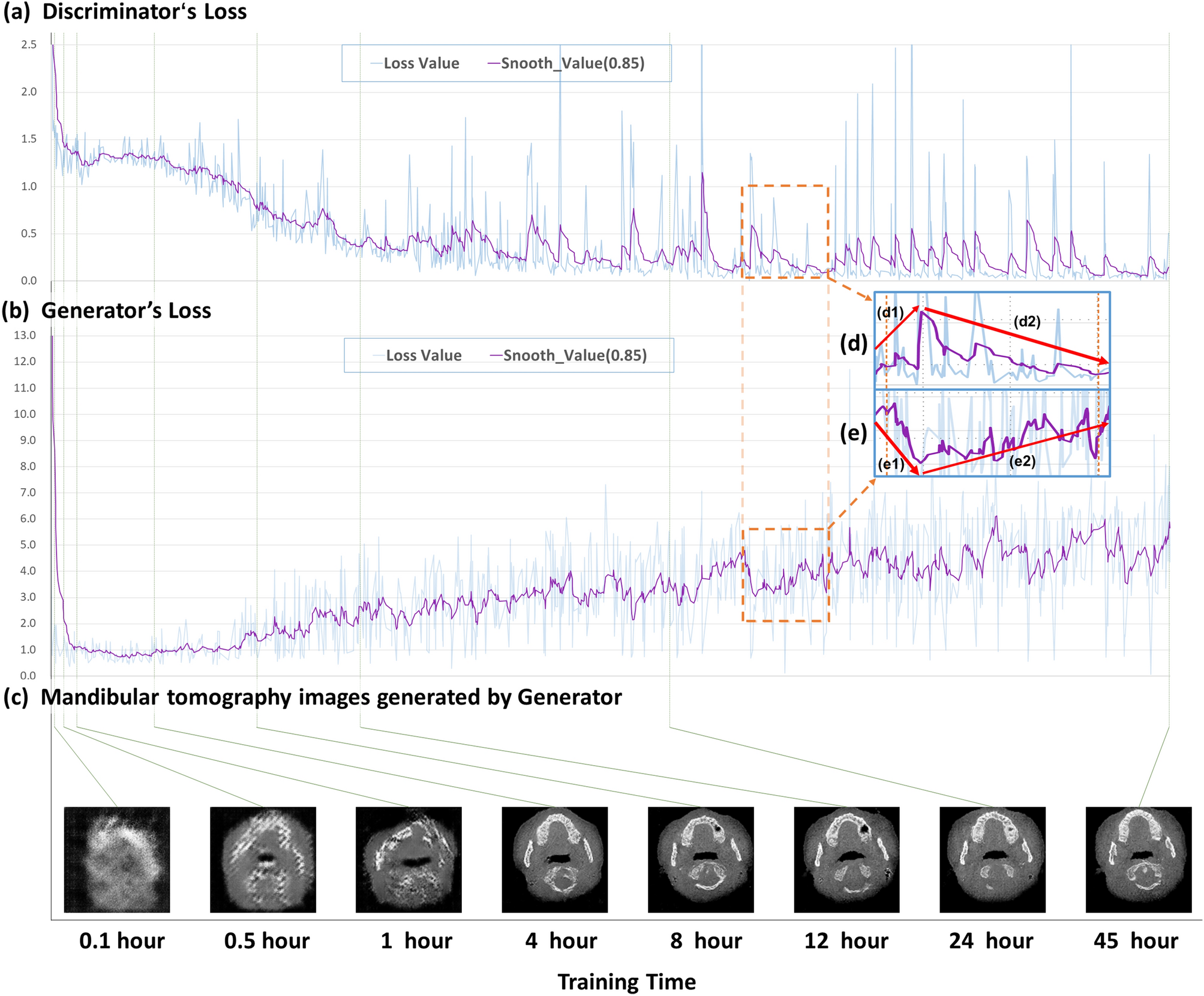This screenshot has width=1204, height=996.
Task: Toggle the orange dashed selection box in panel (a)
Action: click(x=784, y=233)
